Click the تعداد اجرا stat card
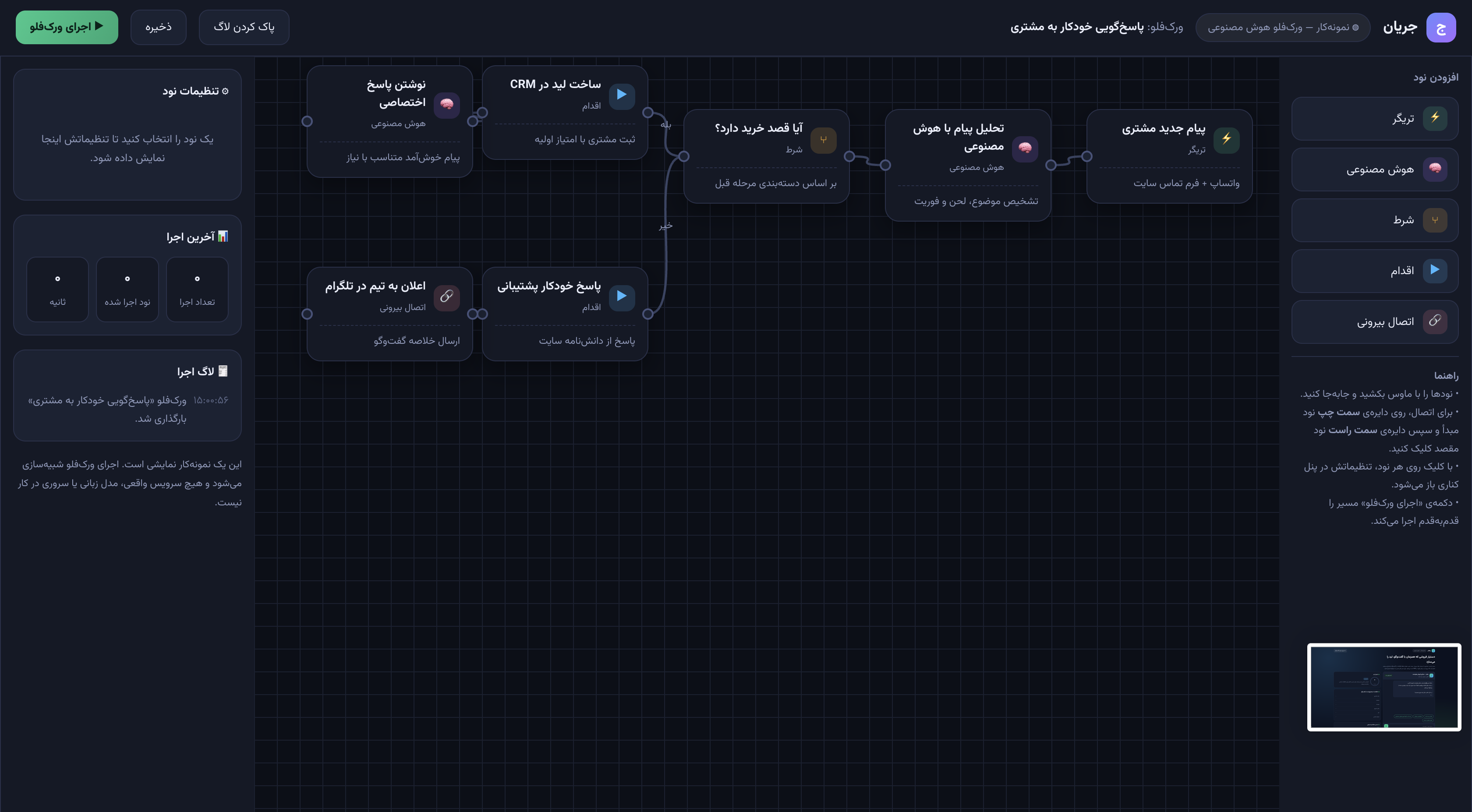The height and width of the screenshot is (812, 1472). pyautogui.click(x=197, y=289)
